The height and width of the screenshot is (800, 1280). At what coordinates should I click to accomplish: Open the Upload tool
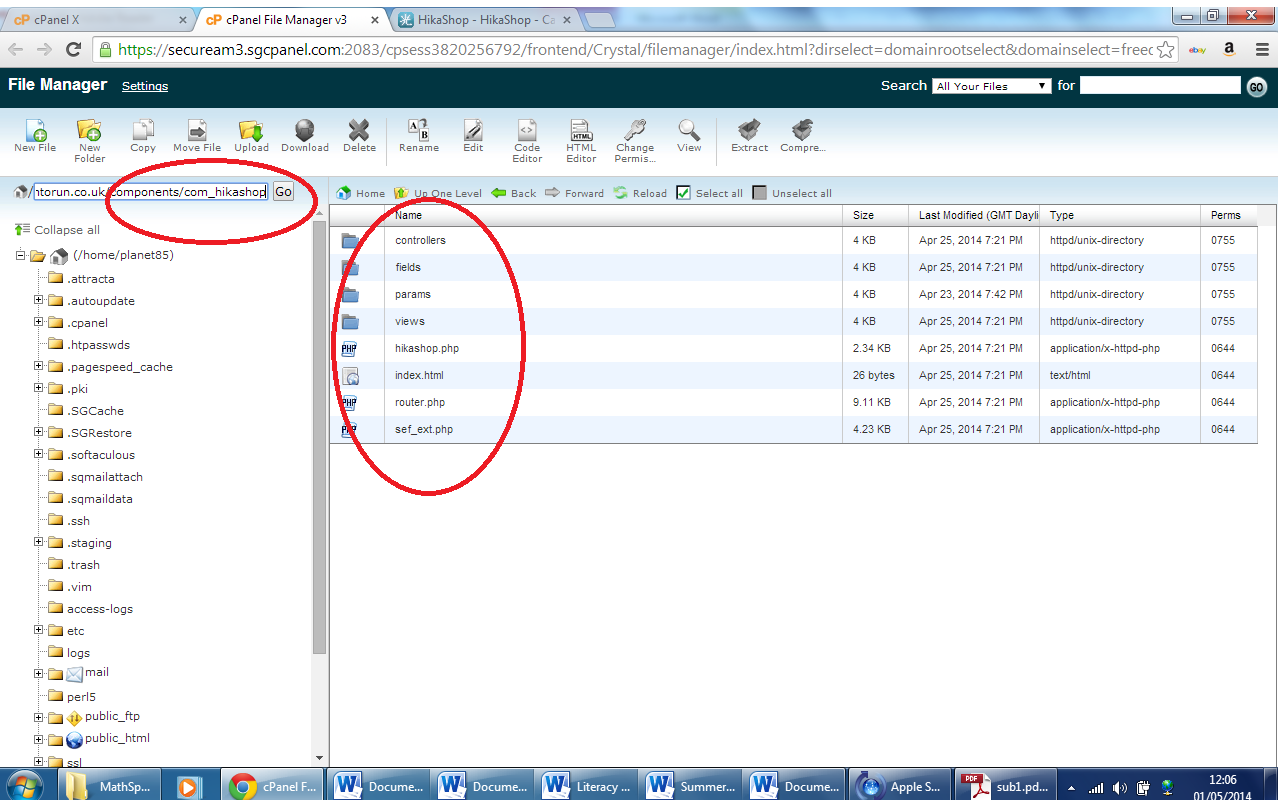251,130
